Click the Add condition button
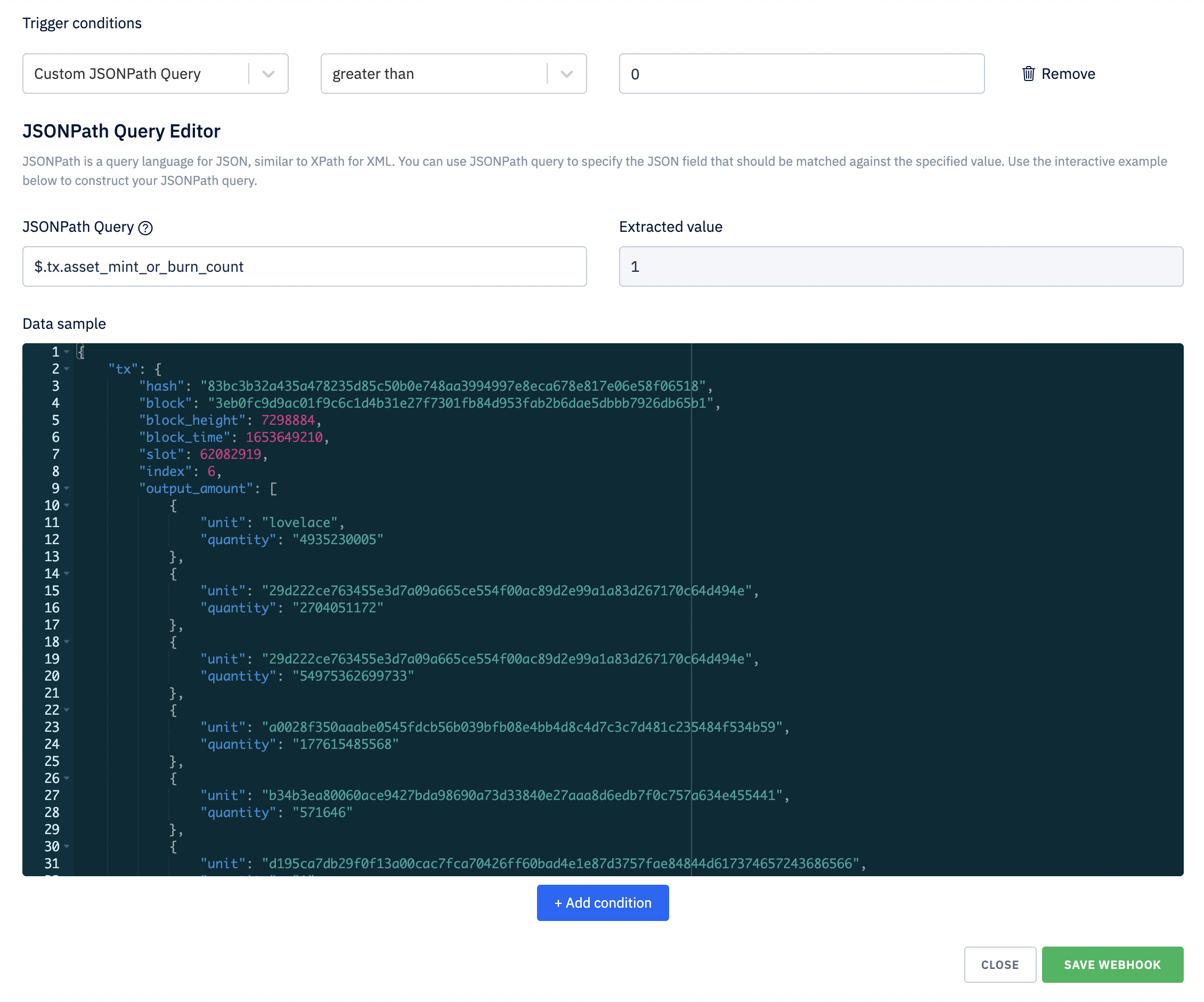This screenshot has width=1204, height=1002. [602, 903]
